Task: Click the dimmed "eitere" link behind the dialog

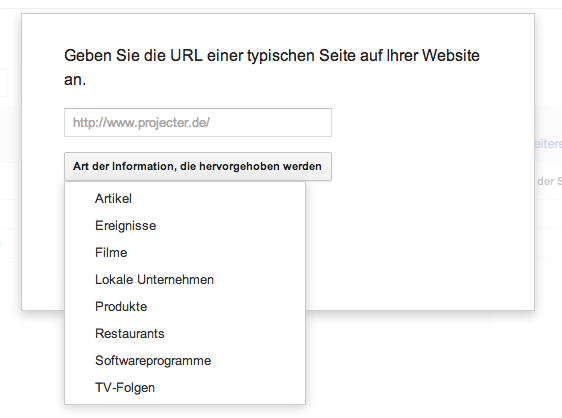Action: [x=548, y=144]
